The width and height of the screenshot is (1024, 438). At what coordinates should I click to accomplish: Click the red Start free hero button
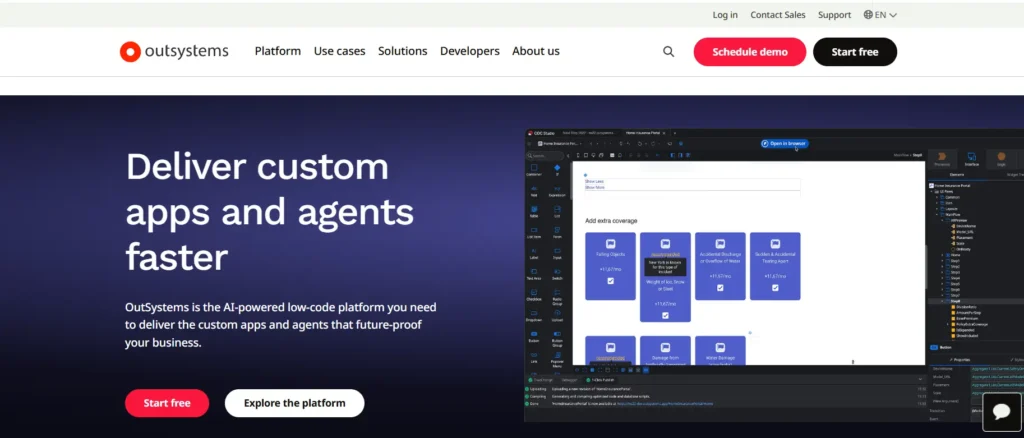pyautogui.click(x=167, y=403)
